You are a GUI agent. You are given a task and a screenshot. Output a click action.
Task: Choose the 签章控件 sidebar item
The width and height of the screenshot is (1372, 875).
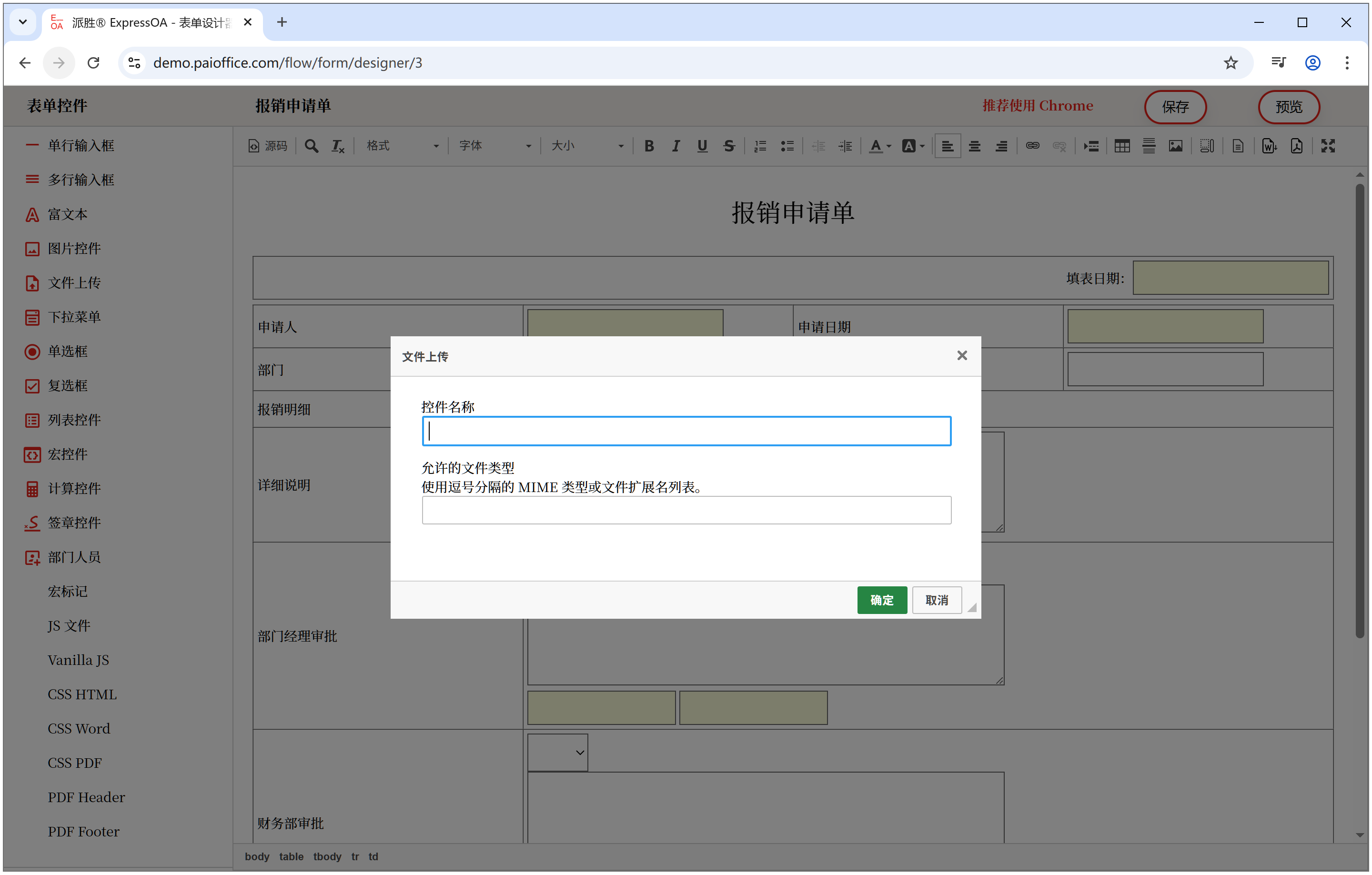pyautogui.click(x=74, y=523)
